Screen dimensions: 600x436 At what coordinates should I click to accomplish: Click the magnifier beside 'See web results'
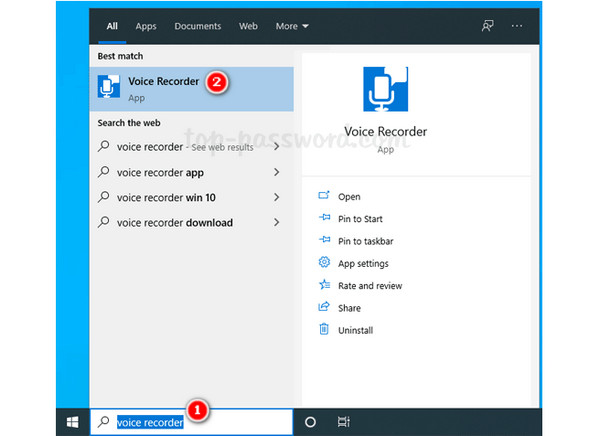pos(104,146)
